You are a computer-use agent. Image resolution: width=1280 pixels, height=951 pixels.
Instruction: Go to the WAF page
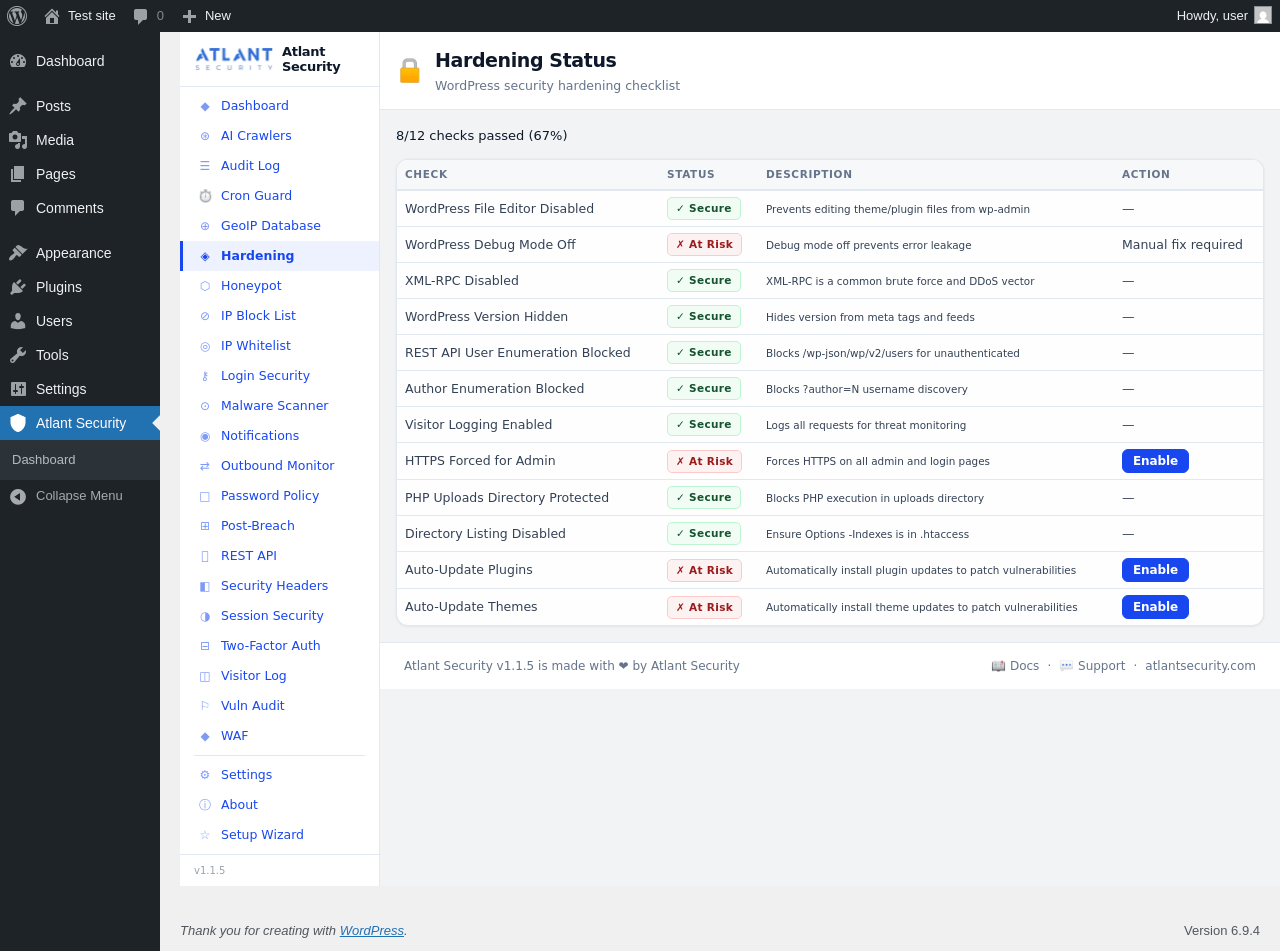point(280,736)
